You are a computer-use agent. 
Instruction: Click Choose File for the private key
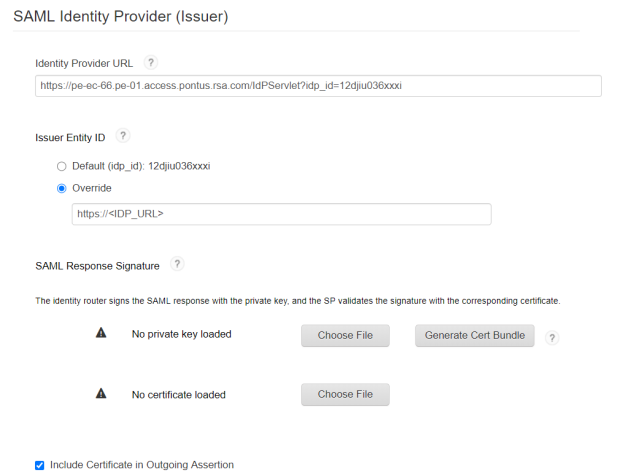(345, 335)
